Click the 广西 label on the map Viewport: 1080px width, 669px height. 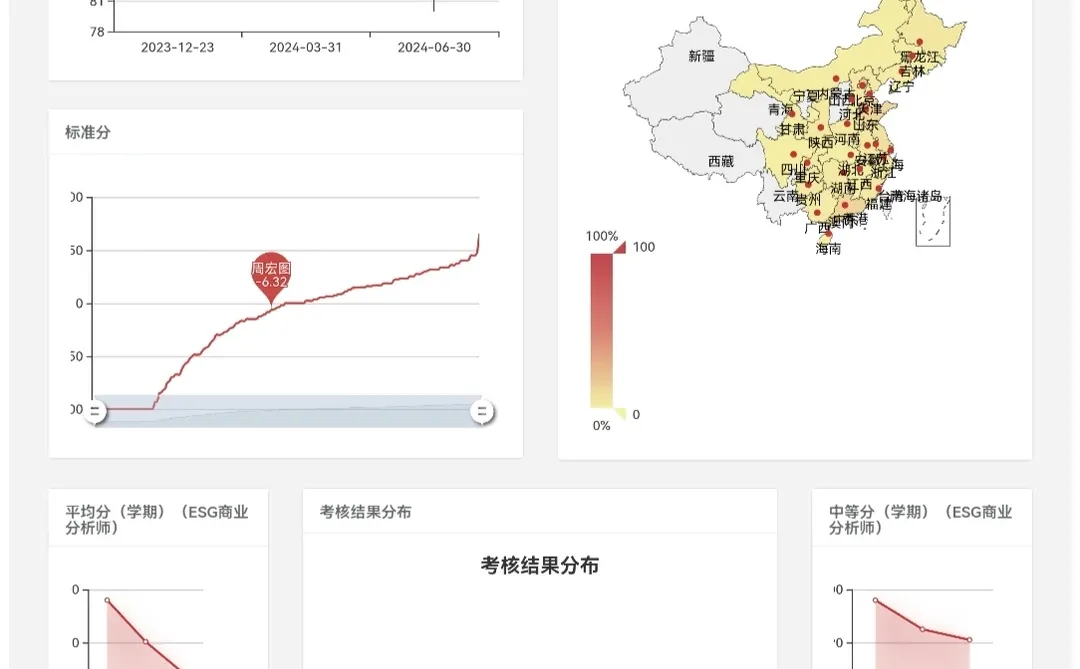tap(818, 227)
